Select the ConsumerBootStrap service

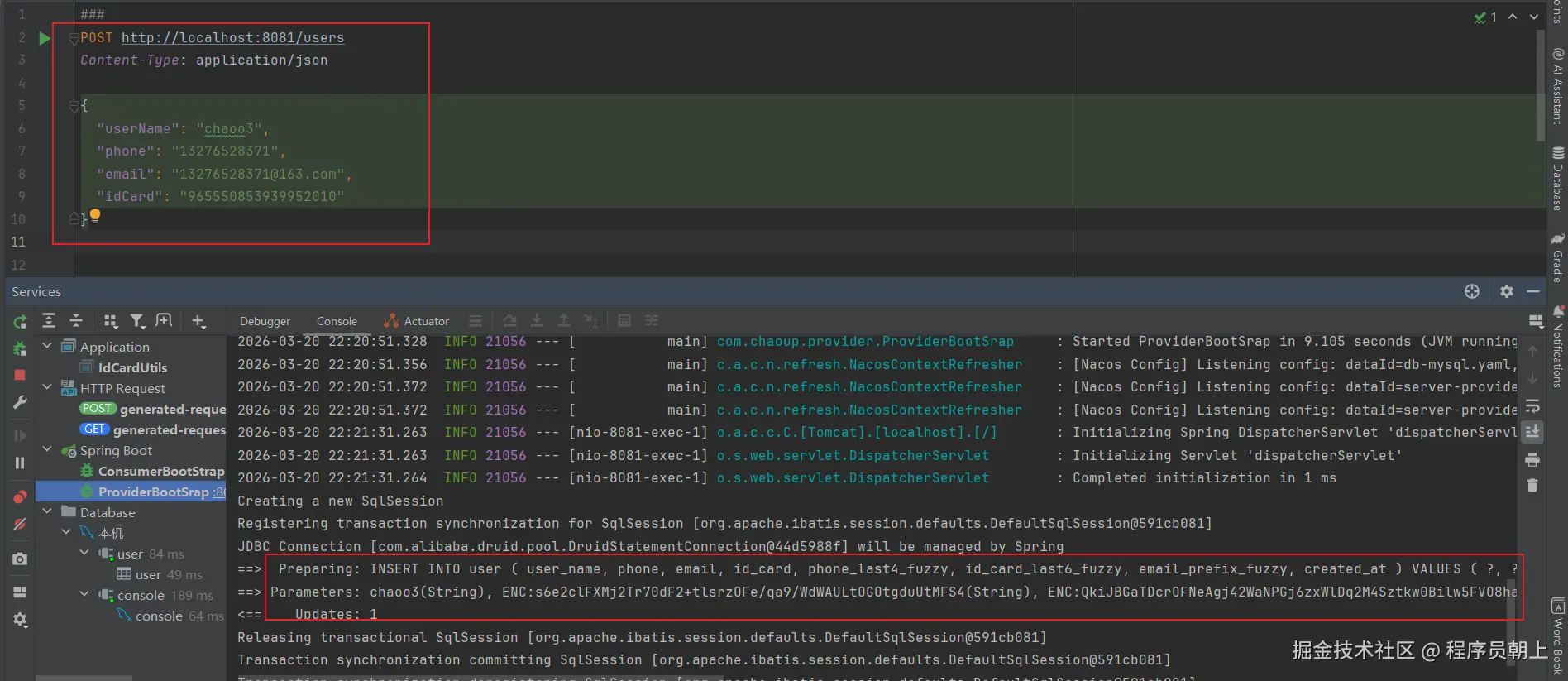click(x=152, y=471)
